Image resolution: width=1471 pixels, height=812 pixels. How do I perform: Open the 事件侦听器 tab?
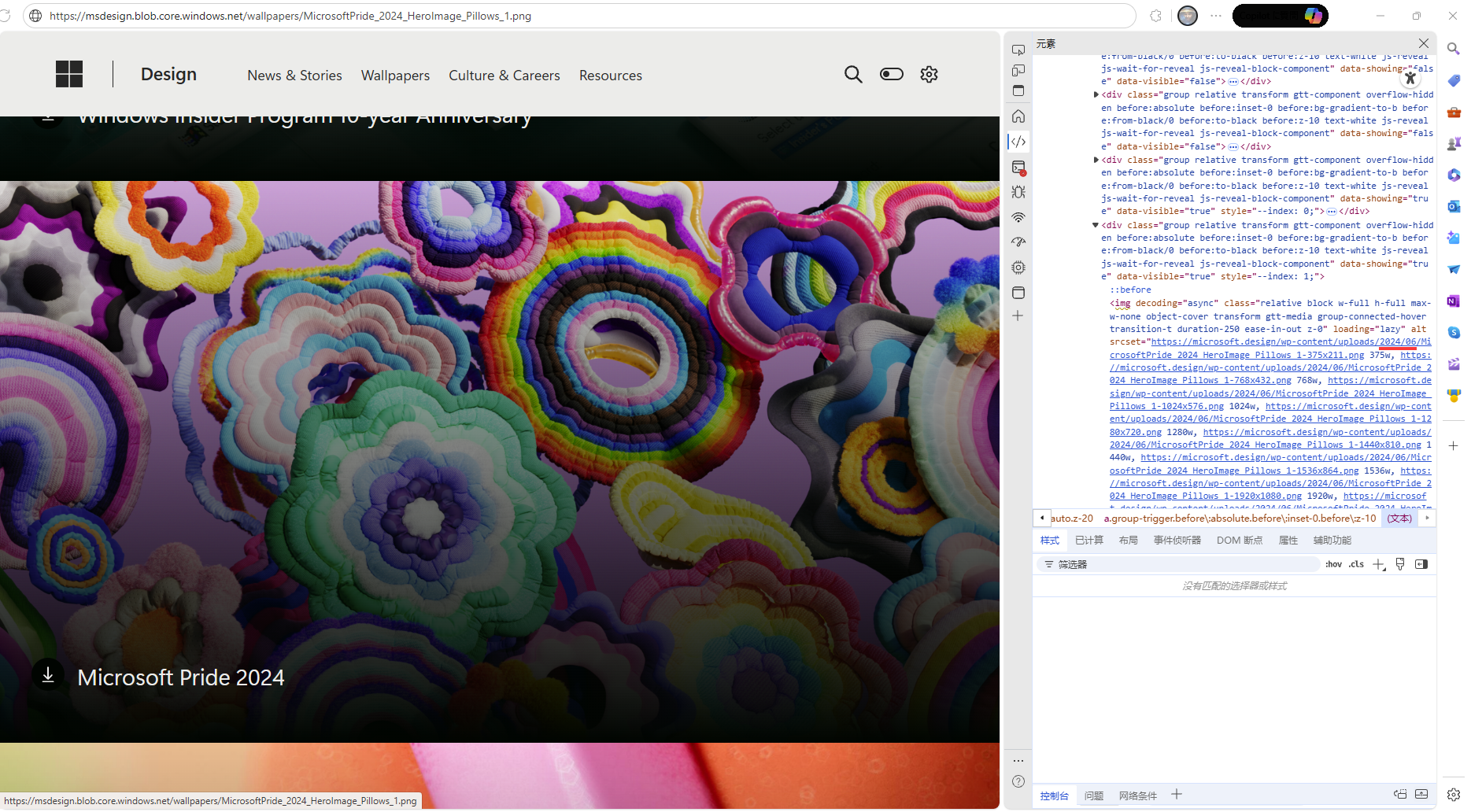click(1177, 541)
